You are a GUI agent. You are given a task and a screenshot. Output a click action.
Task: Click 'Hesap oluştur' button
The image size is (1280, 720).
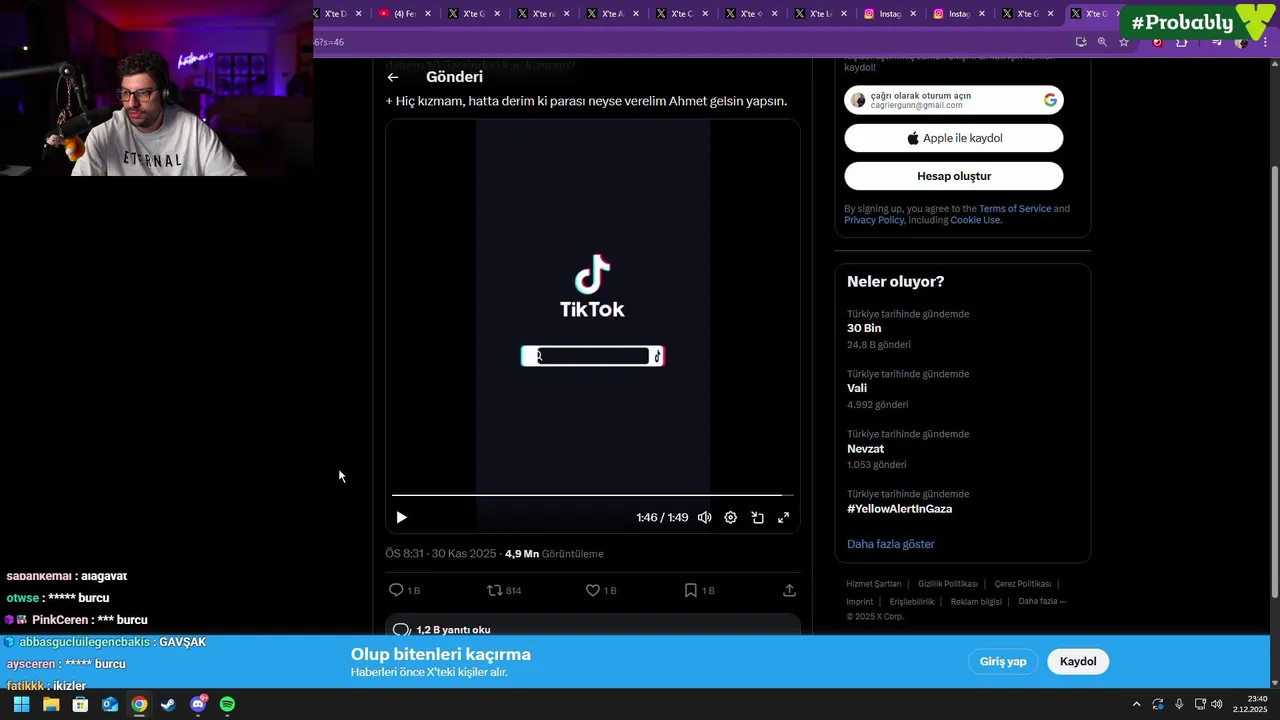[x=954, y=176]
